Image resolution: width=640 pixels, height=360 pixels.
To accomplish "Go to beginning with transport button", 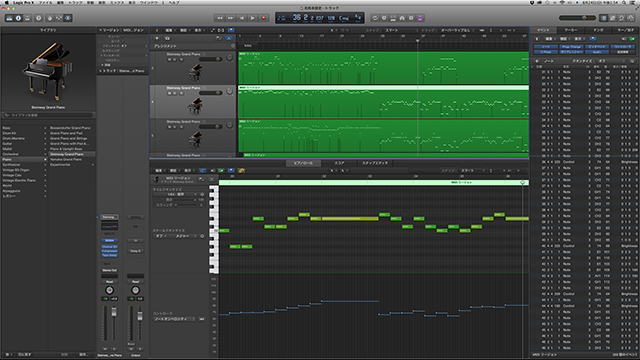I will (x=242, y=18).
